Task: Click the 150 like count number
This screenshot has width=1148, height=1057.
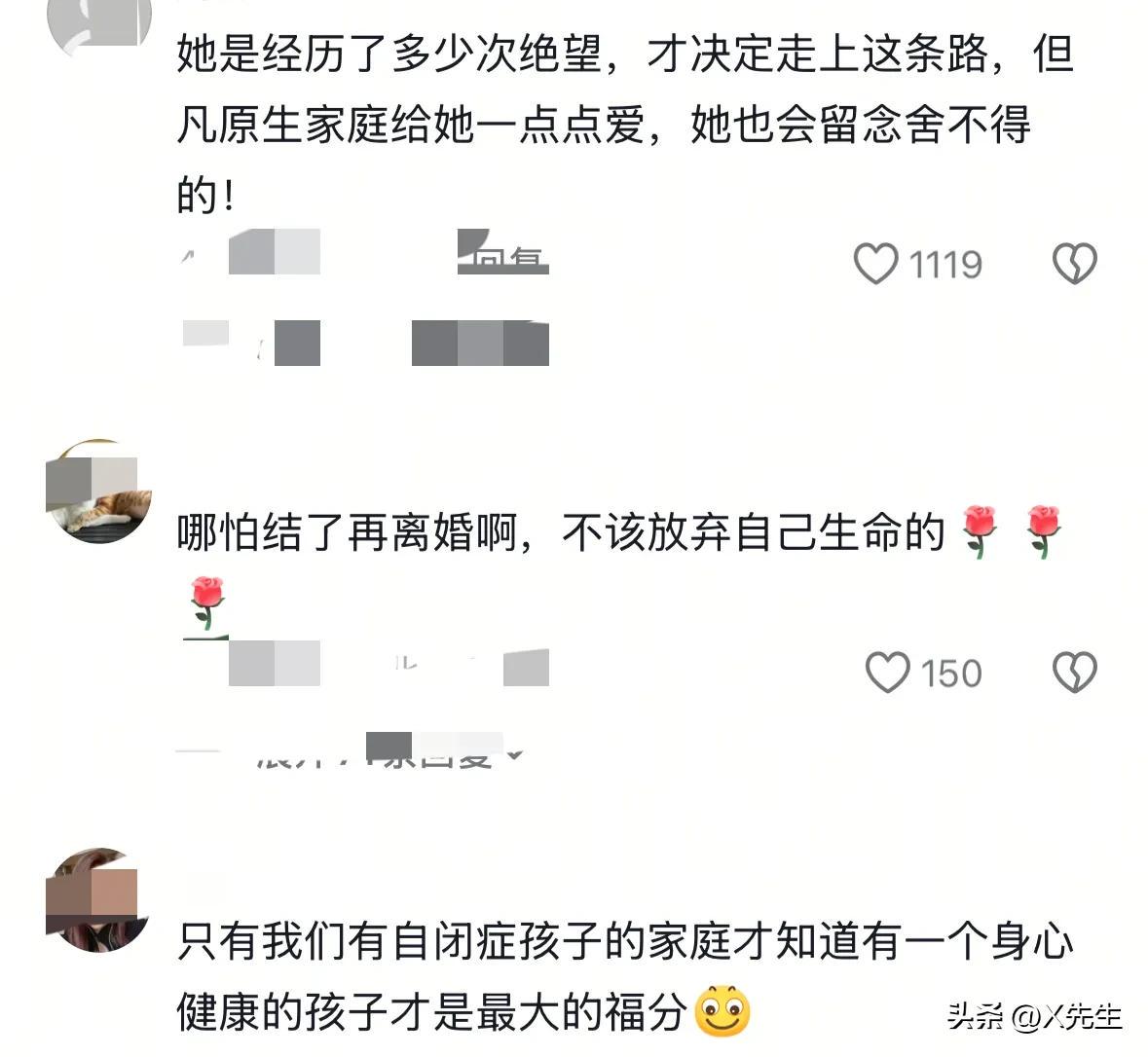Action: [951, 673]
